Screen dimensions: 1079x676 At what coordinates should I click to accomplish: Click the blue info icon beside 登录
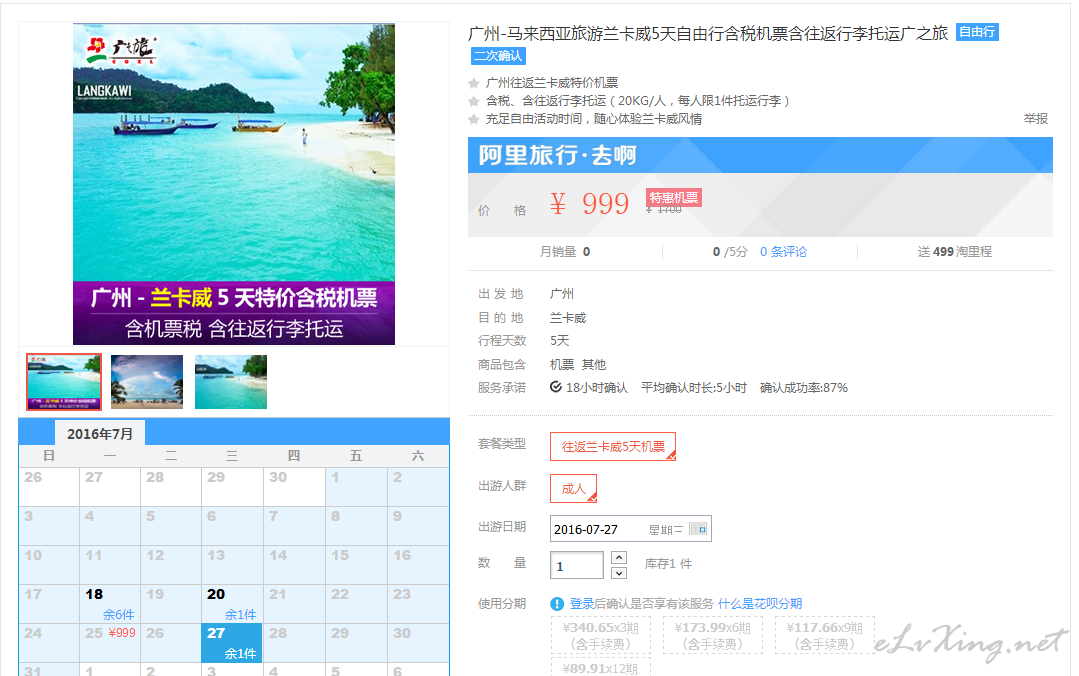[x=557, y=604]
